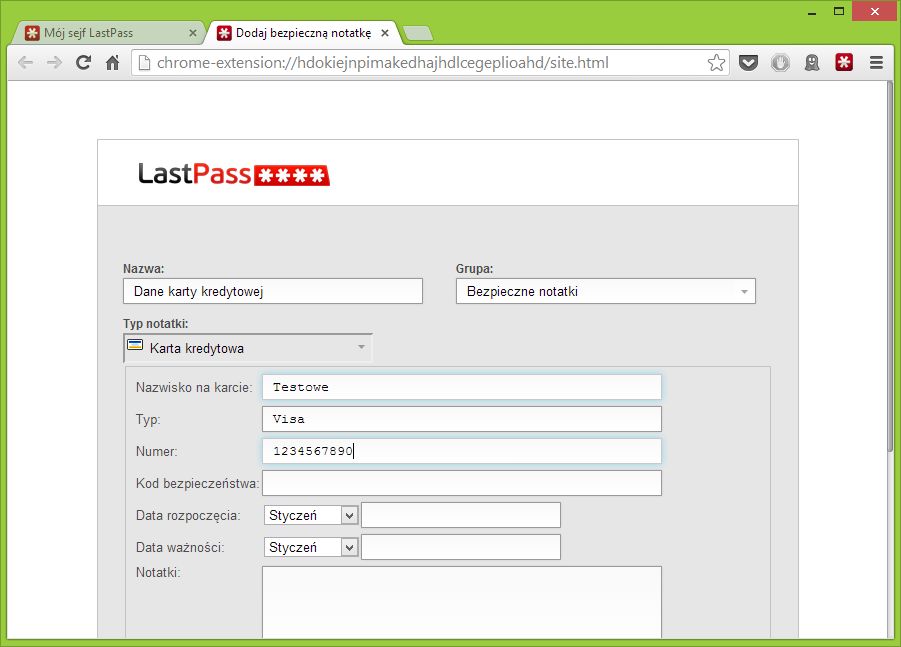Open the home page icon
901x647 pixels.
113,63
